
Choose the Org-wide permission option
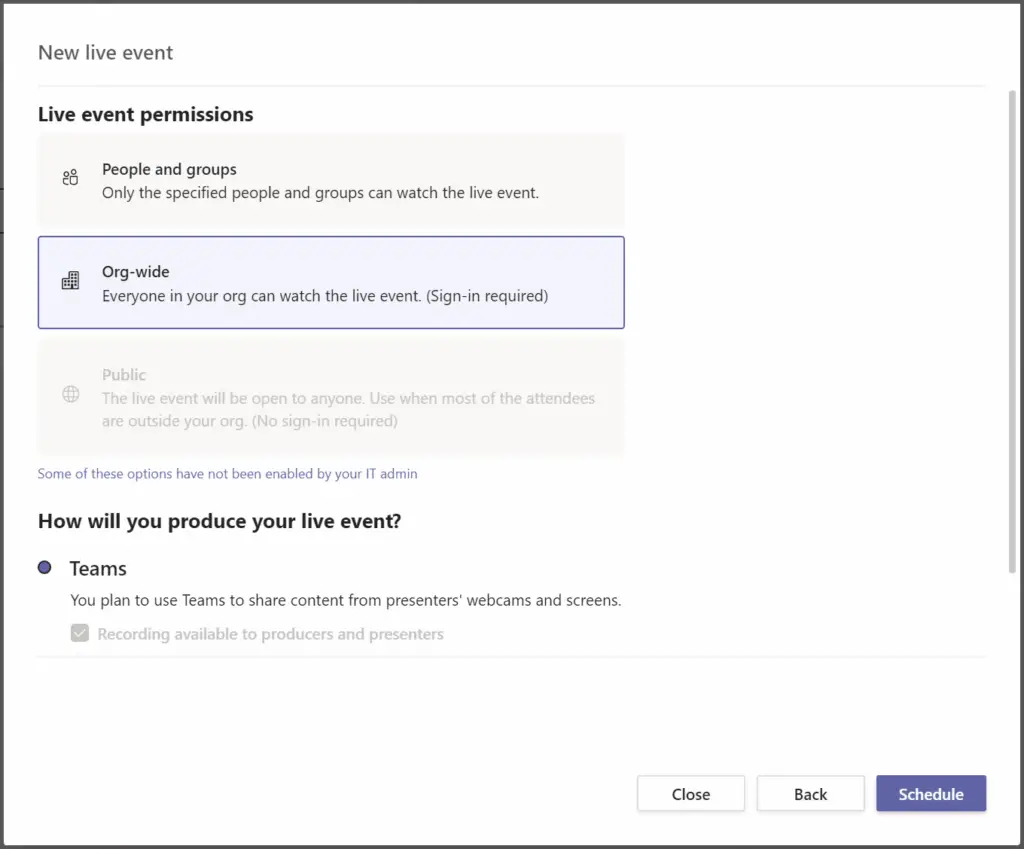[331, 282]
